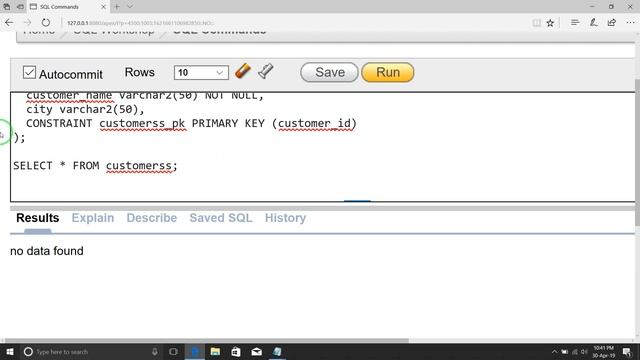Open the reading view icon
The height and width of the screenshot is (360, 640).
(536, 23)
